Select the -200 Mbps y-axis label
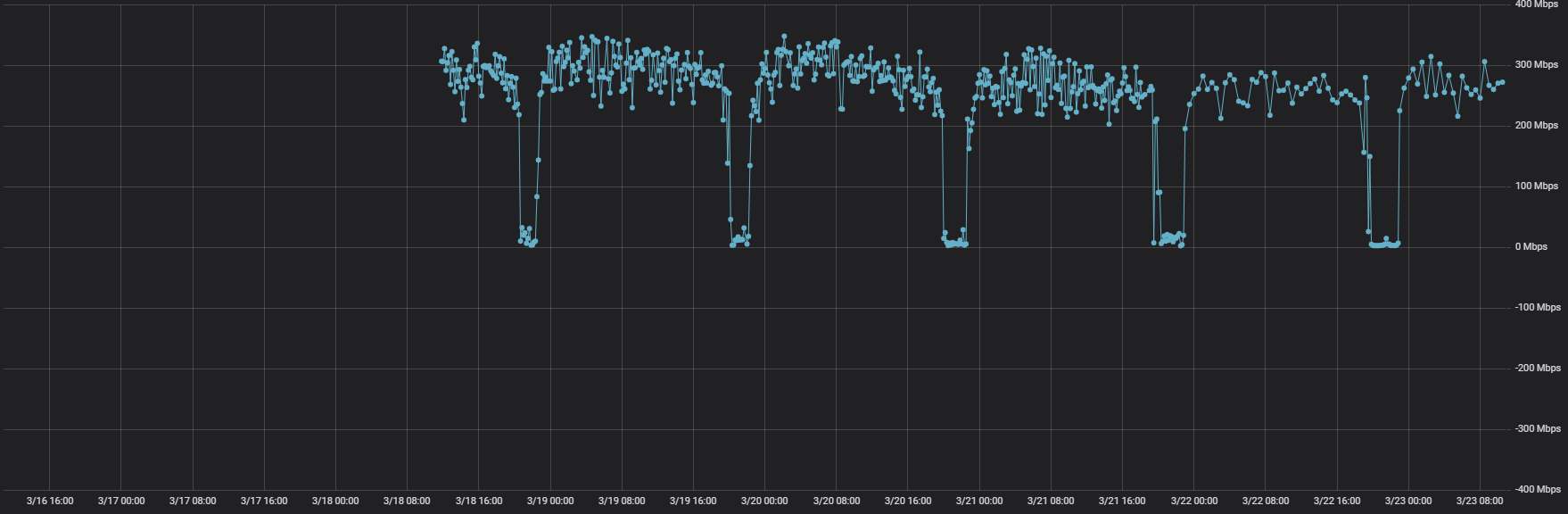Image resolution: width=1568 pixels, height=514 pixels. [x=1537, y=368]
